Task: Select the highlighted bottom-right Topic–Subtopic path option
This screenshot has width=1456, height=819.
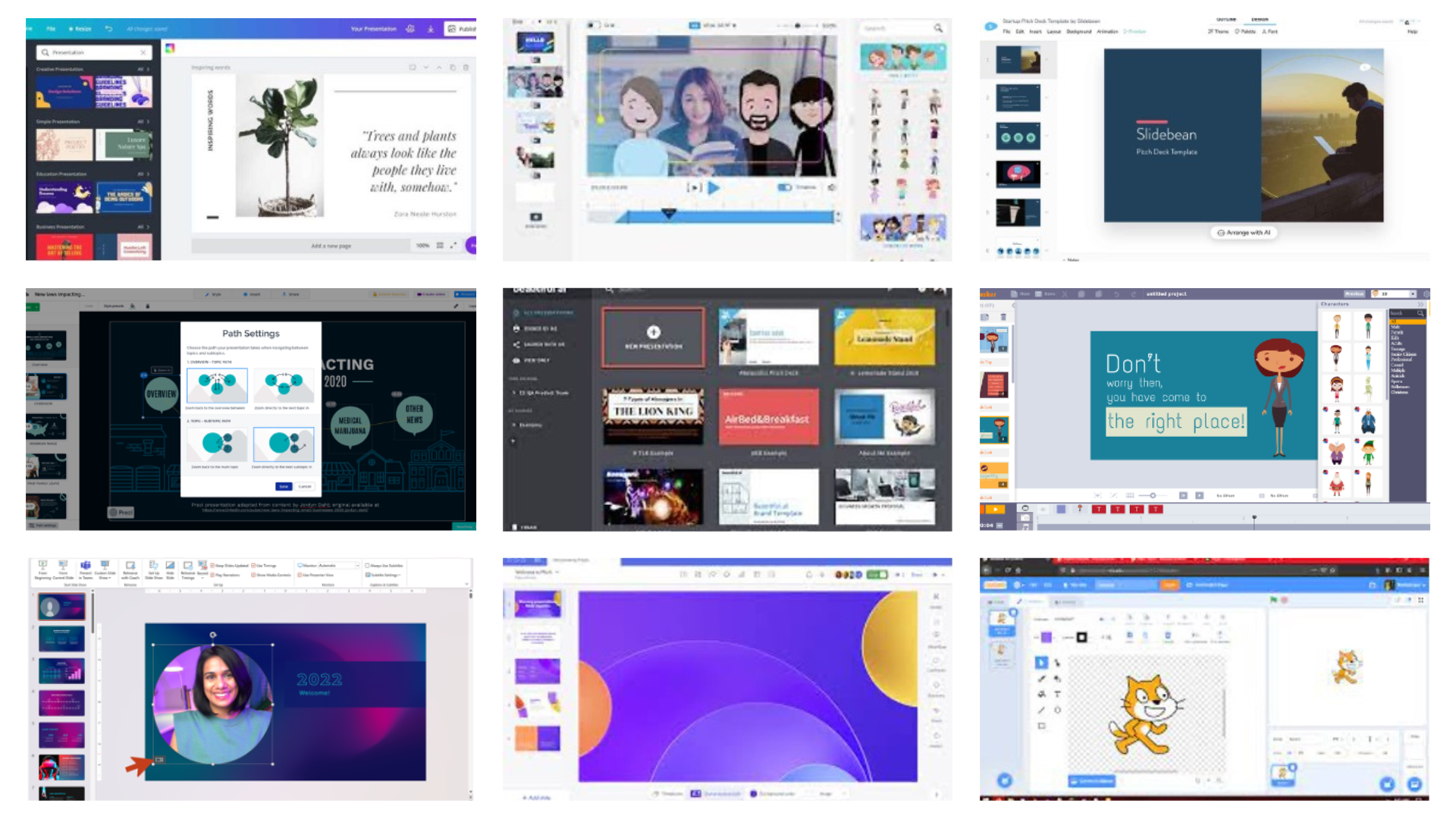Action: (283, 444)
